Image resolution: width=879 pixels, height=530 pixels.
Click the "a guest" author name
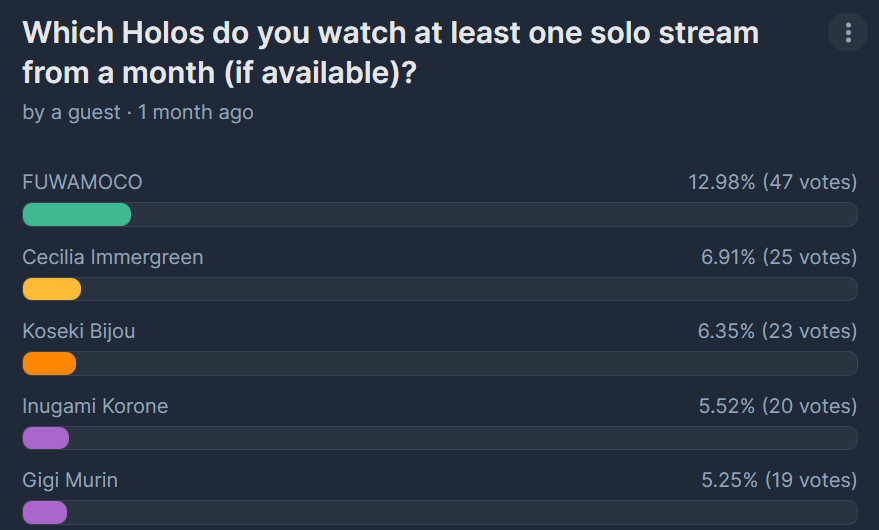84,112
